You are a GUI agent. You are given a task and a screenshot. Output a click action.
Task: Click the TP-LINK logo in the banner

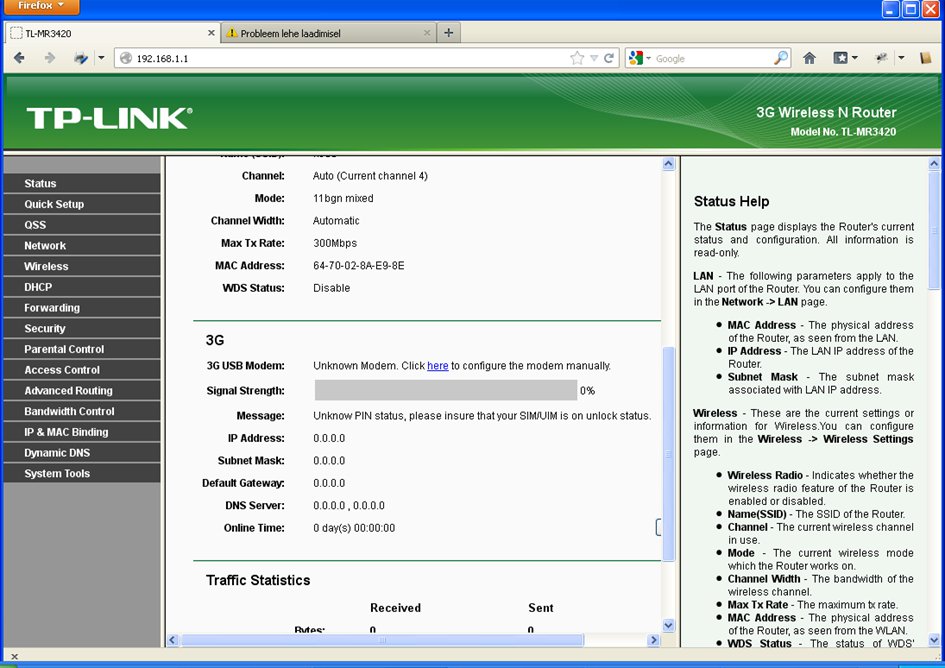pyautogui.click(x=109, y=118)
